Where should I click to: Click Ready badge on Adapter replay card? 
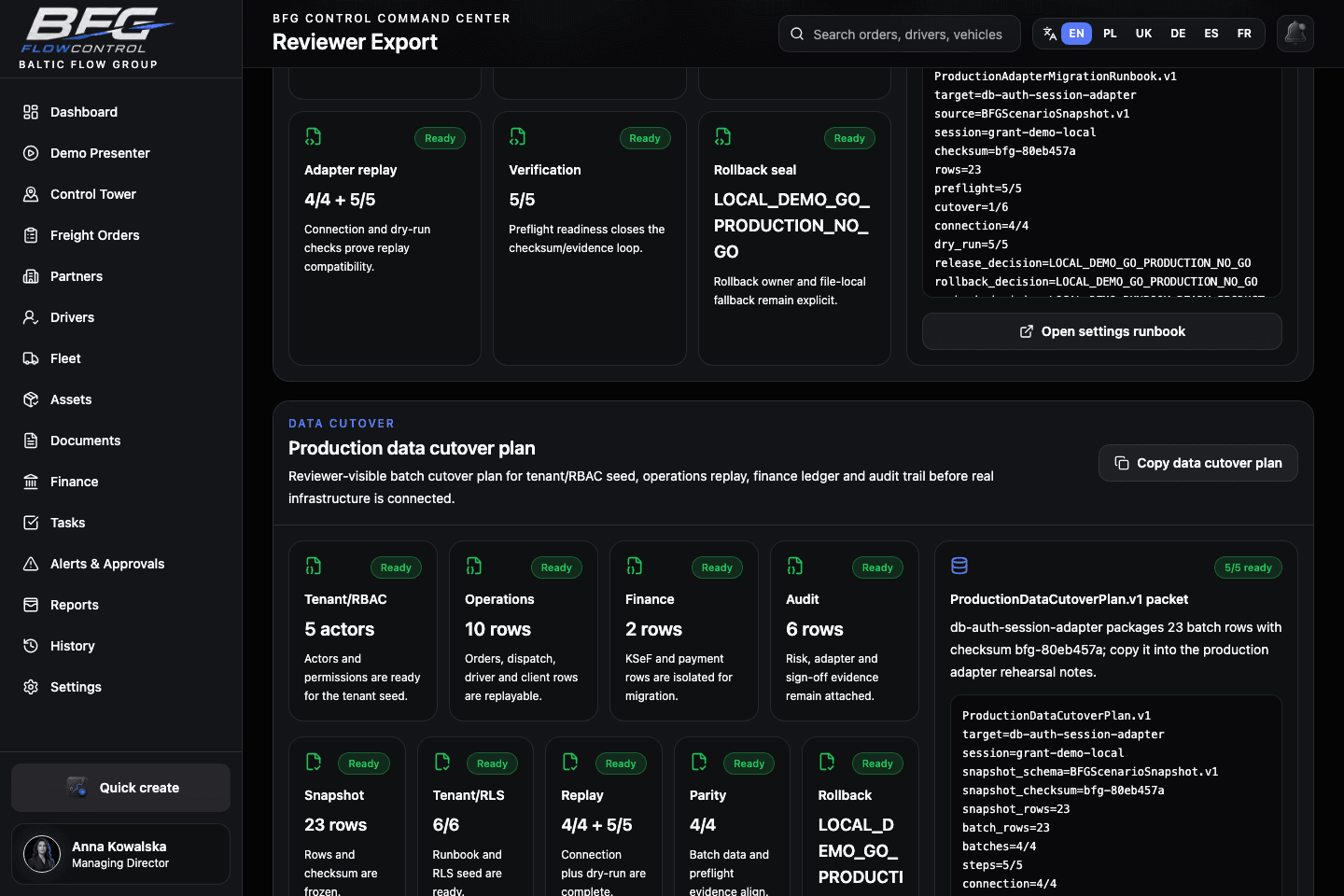point(440,138)
